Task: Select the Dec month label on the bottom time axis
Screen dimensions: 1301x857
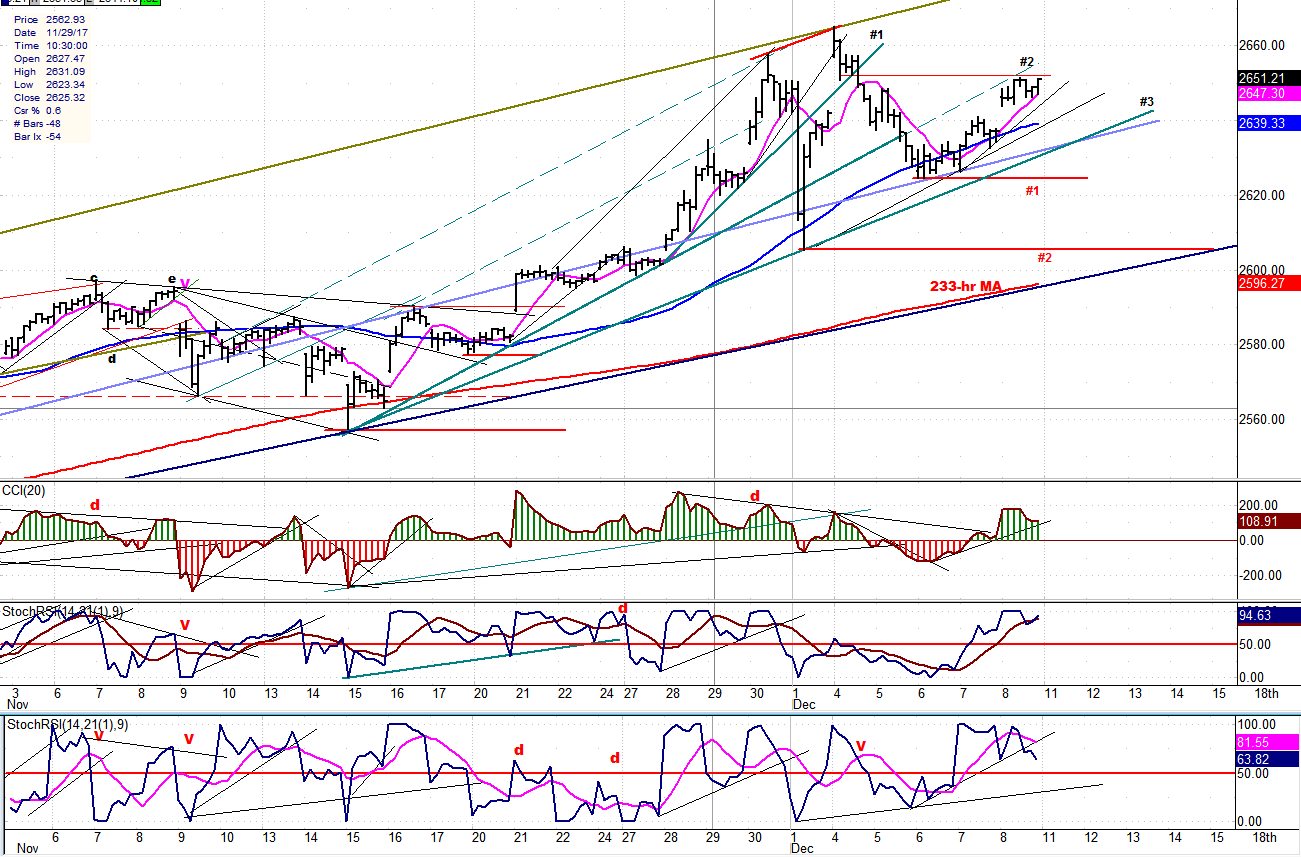Action: [x=803, y=848]
